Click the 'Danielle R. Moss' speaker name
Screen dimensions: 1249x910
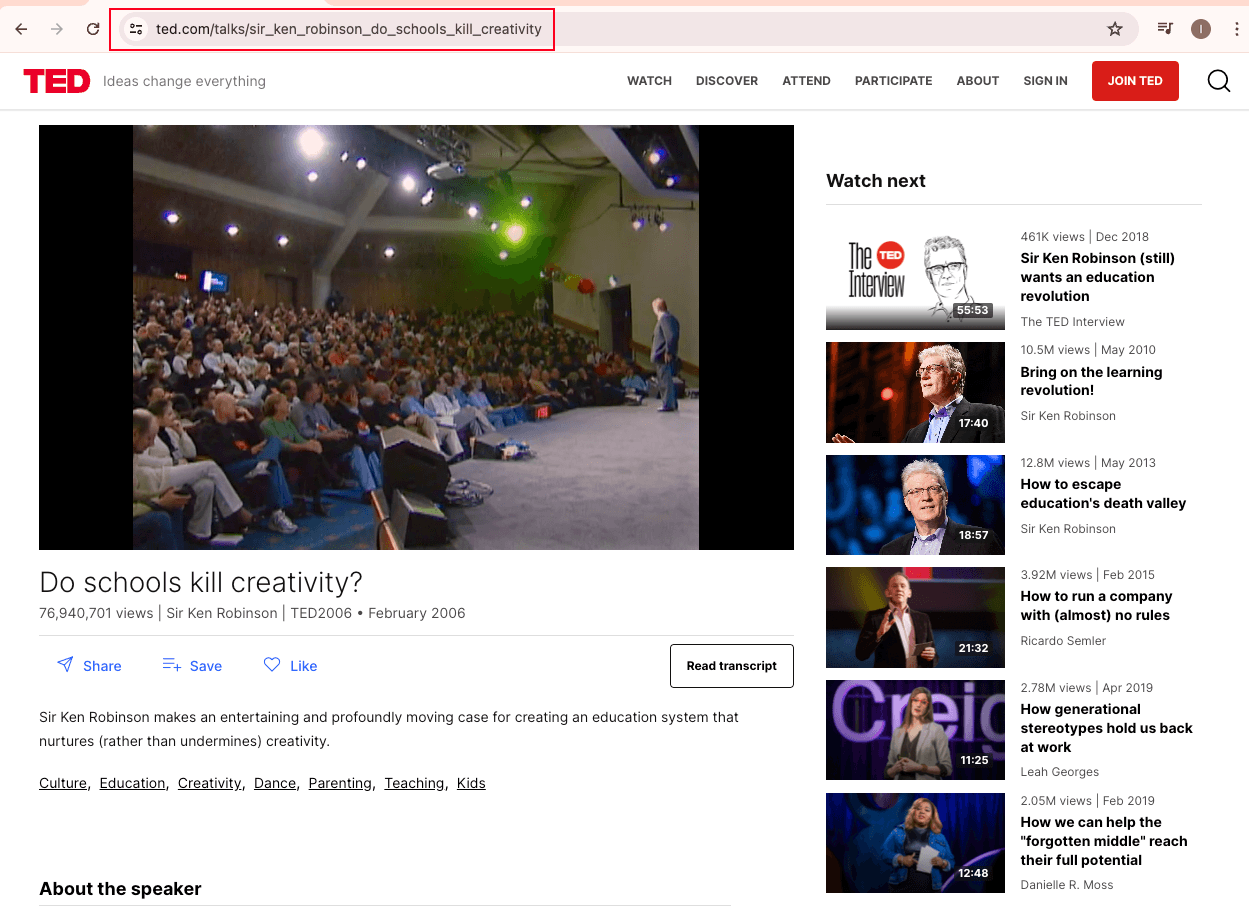coord(1067,885)
